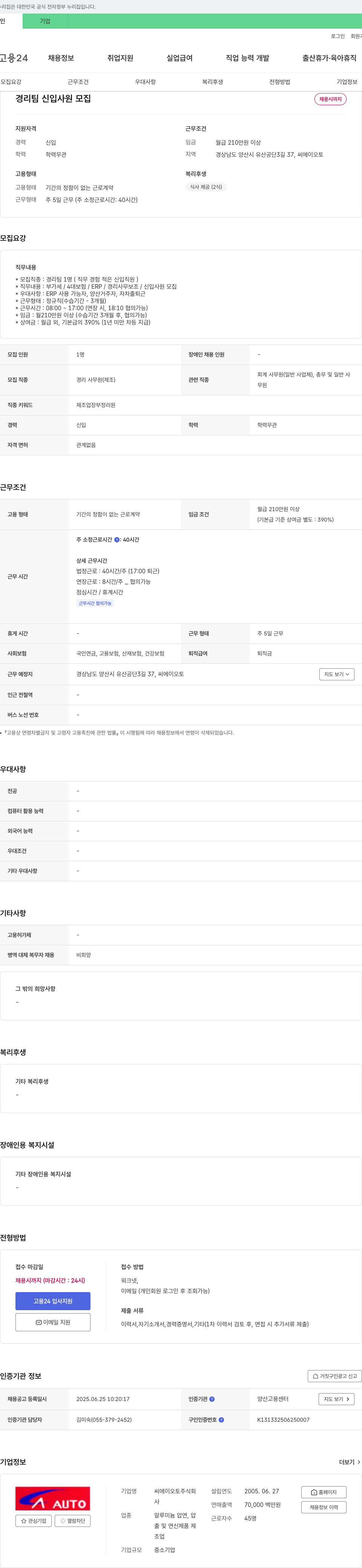This screenshot has width=362, height=1568.
Task: View 채용정보 이력 of the company
Action: click(324, 1507)
